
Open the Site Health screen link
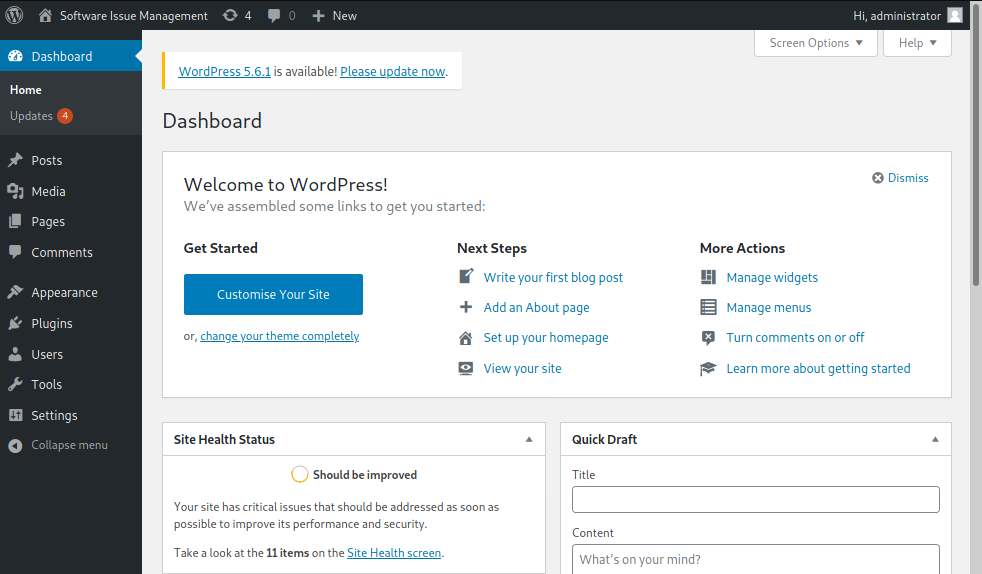394,553
